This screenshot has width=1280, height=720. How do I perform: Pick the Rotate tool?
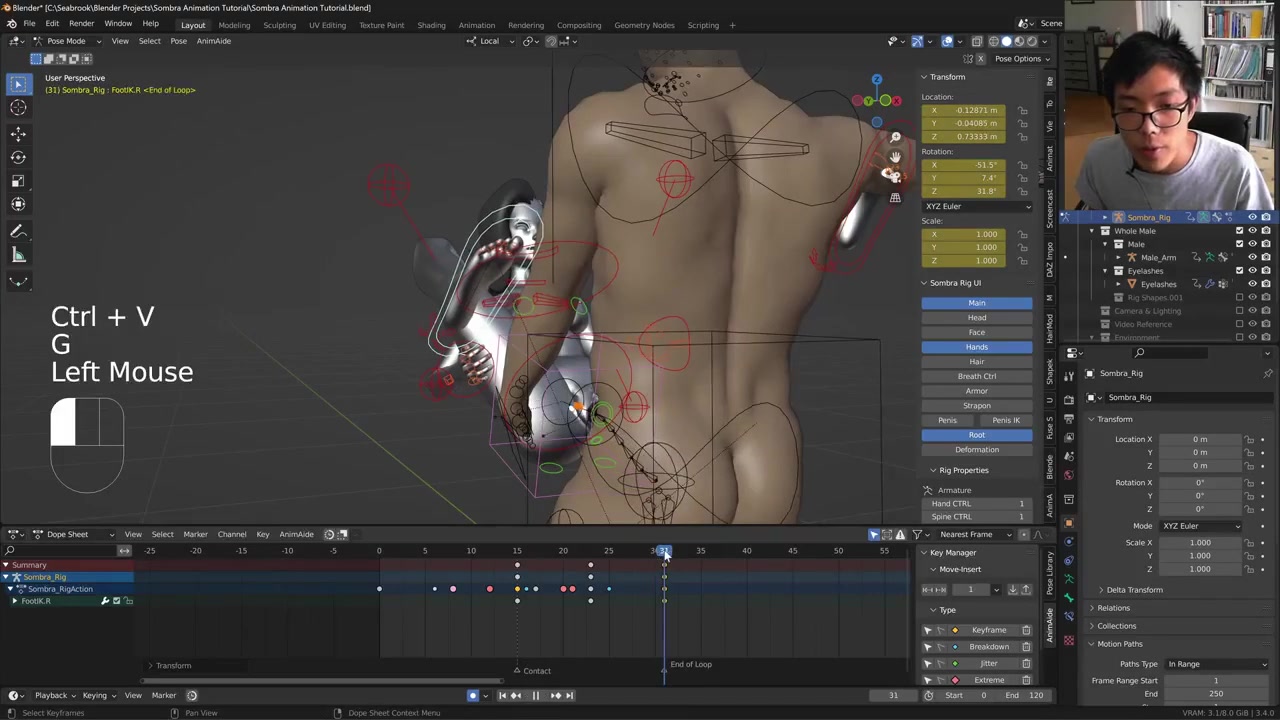[18, 157]
